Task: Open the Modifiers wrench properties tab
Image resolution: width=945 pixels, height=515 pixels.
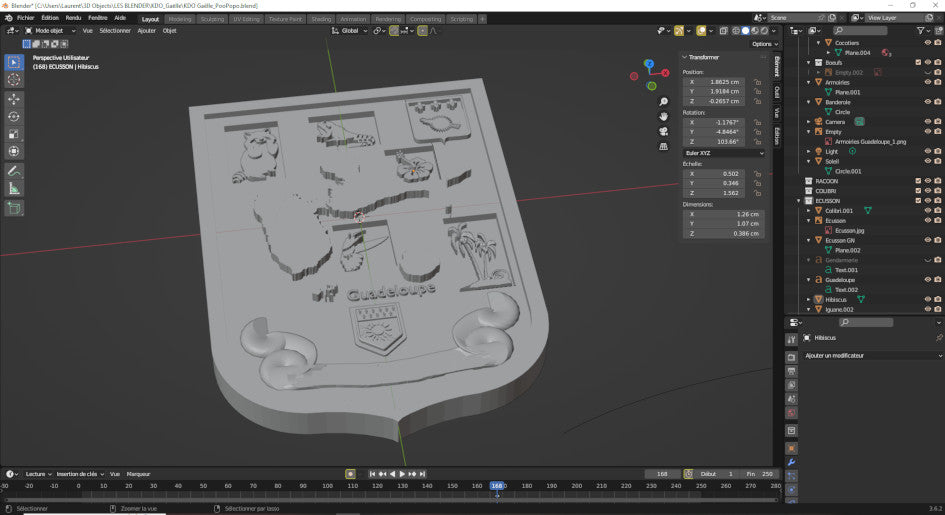Action: (x=791, y=463)
